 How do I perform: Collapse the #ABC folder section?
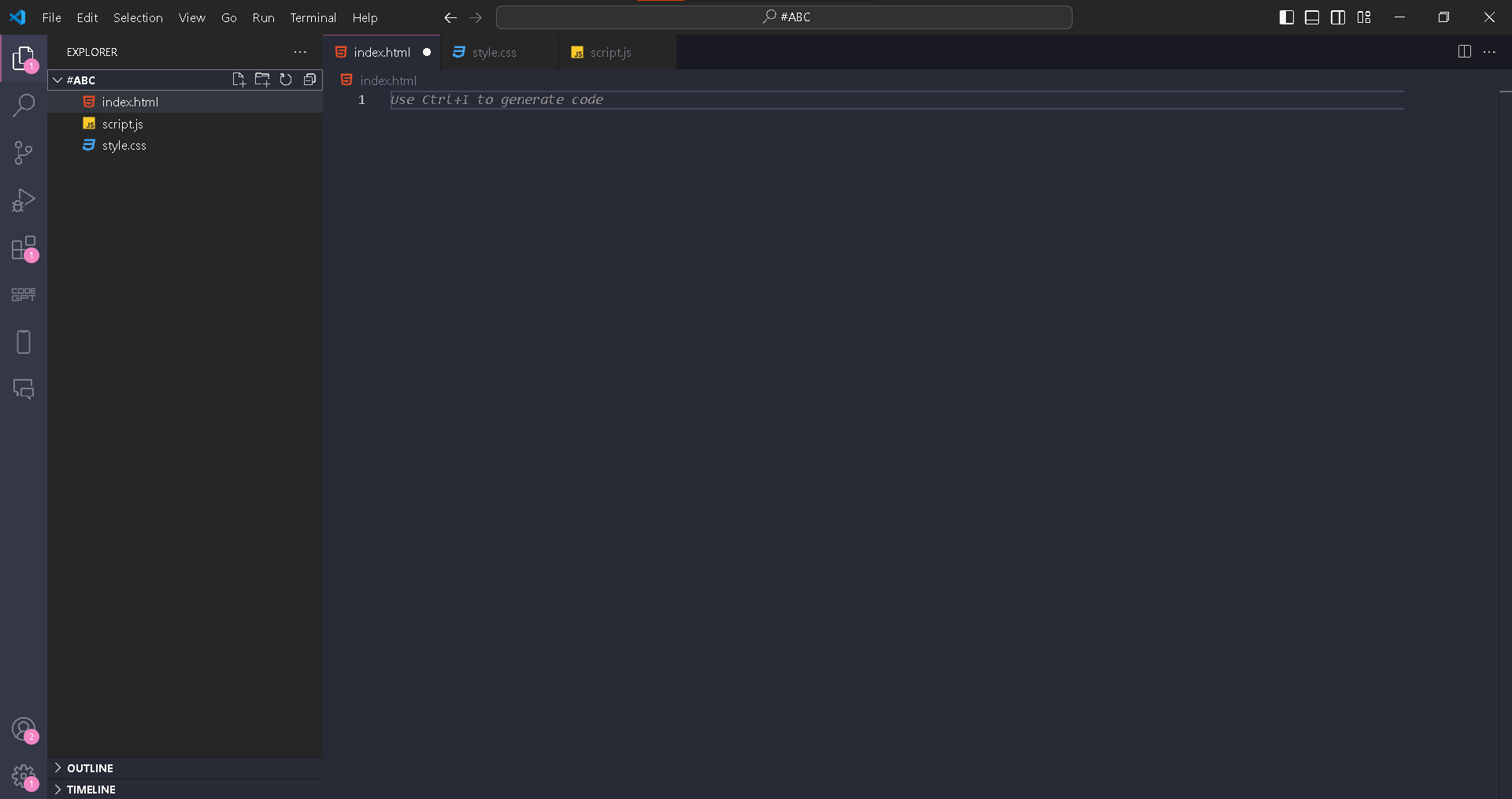click(x=184, y=80)
